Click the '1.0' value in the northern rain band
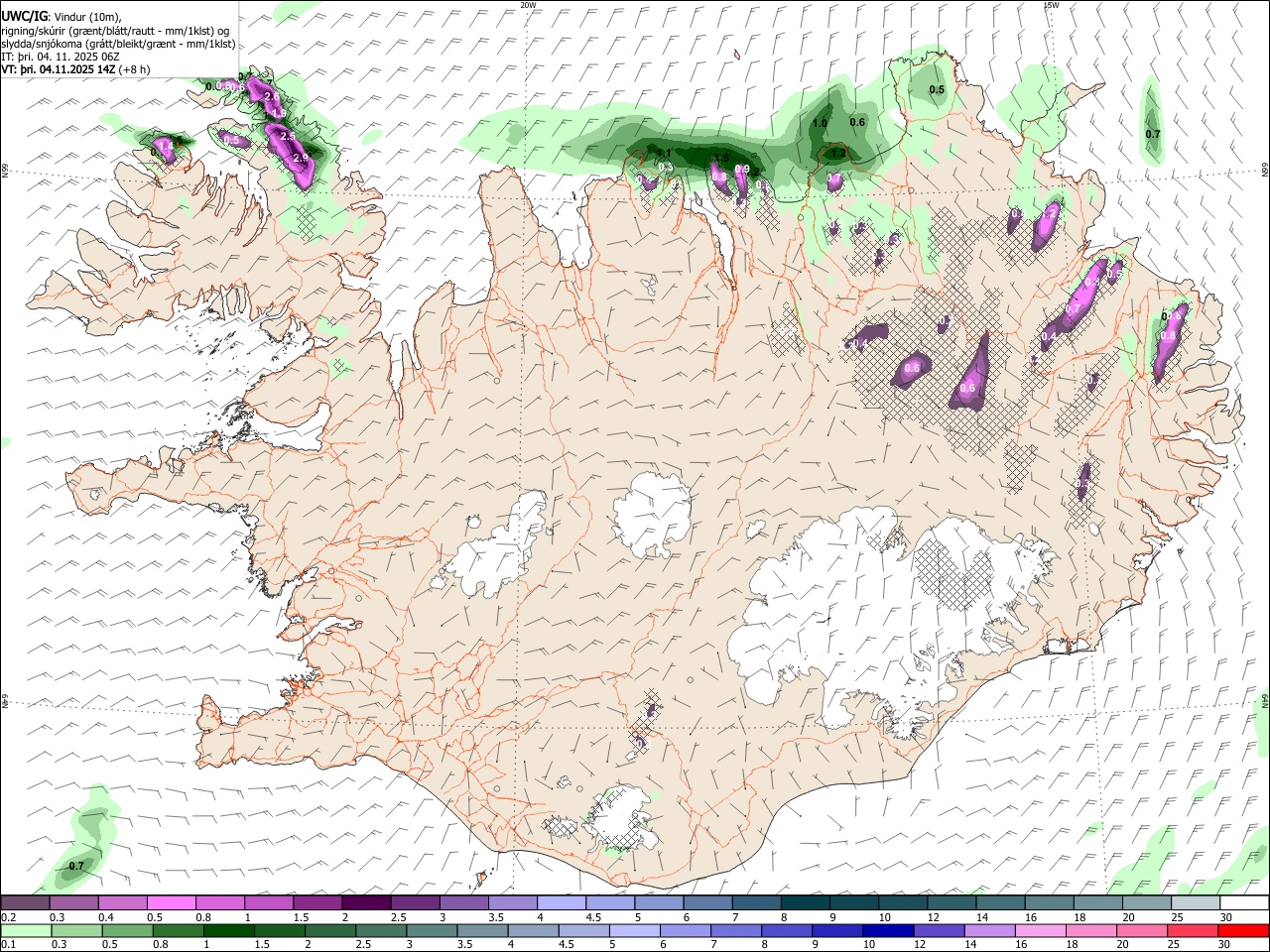Viewport: 1270px width, 952px height. [820, 123]
